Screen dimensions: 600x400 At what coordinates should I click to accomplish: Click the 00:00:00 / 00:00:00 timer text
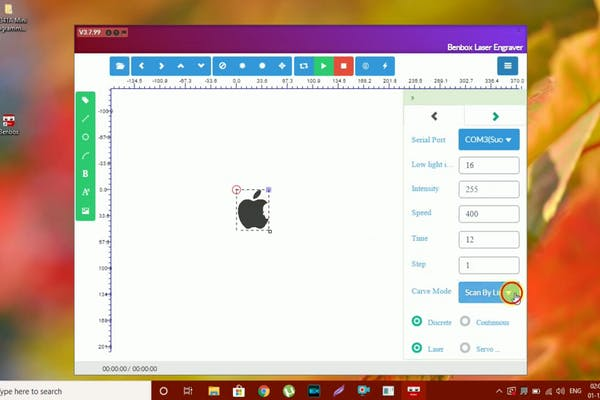pyautogui.click(x=129, y=369)
